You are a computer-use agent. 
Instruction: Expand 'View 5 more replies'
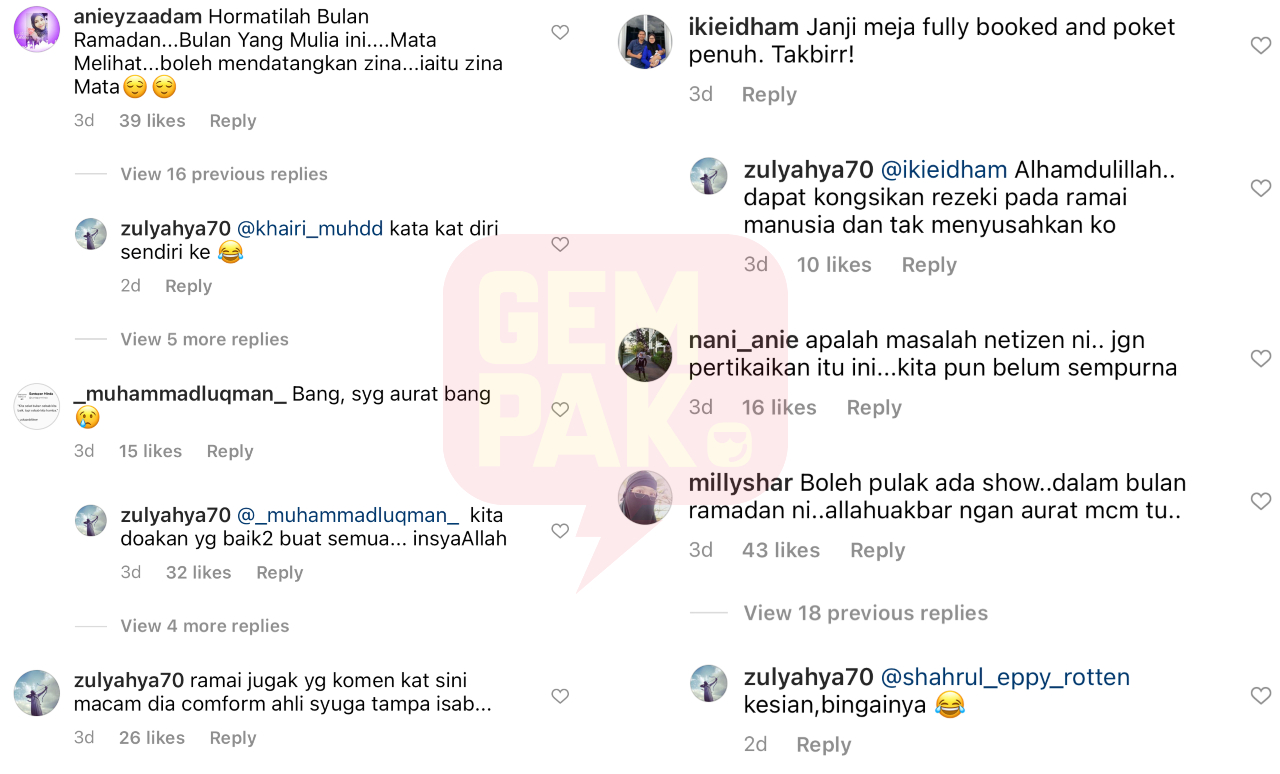tap(204, 339)
